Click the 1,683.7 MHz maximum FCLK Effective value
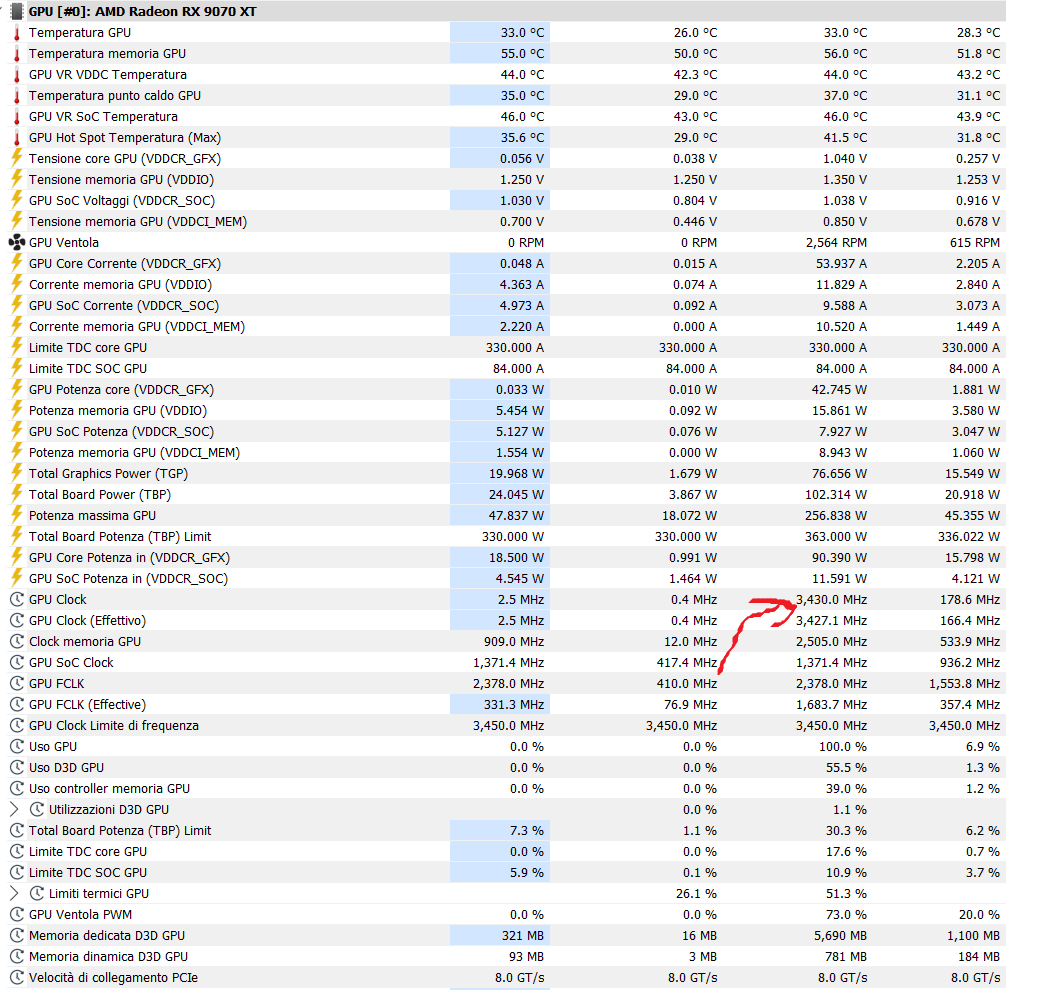The height and width of the screenshot is (990, 1061). coord(832,704)
